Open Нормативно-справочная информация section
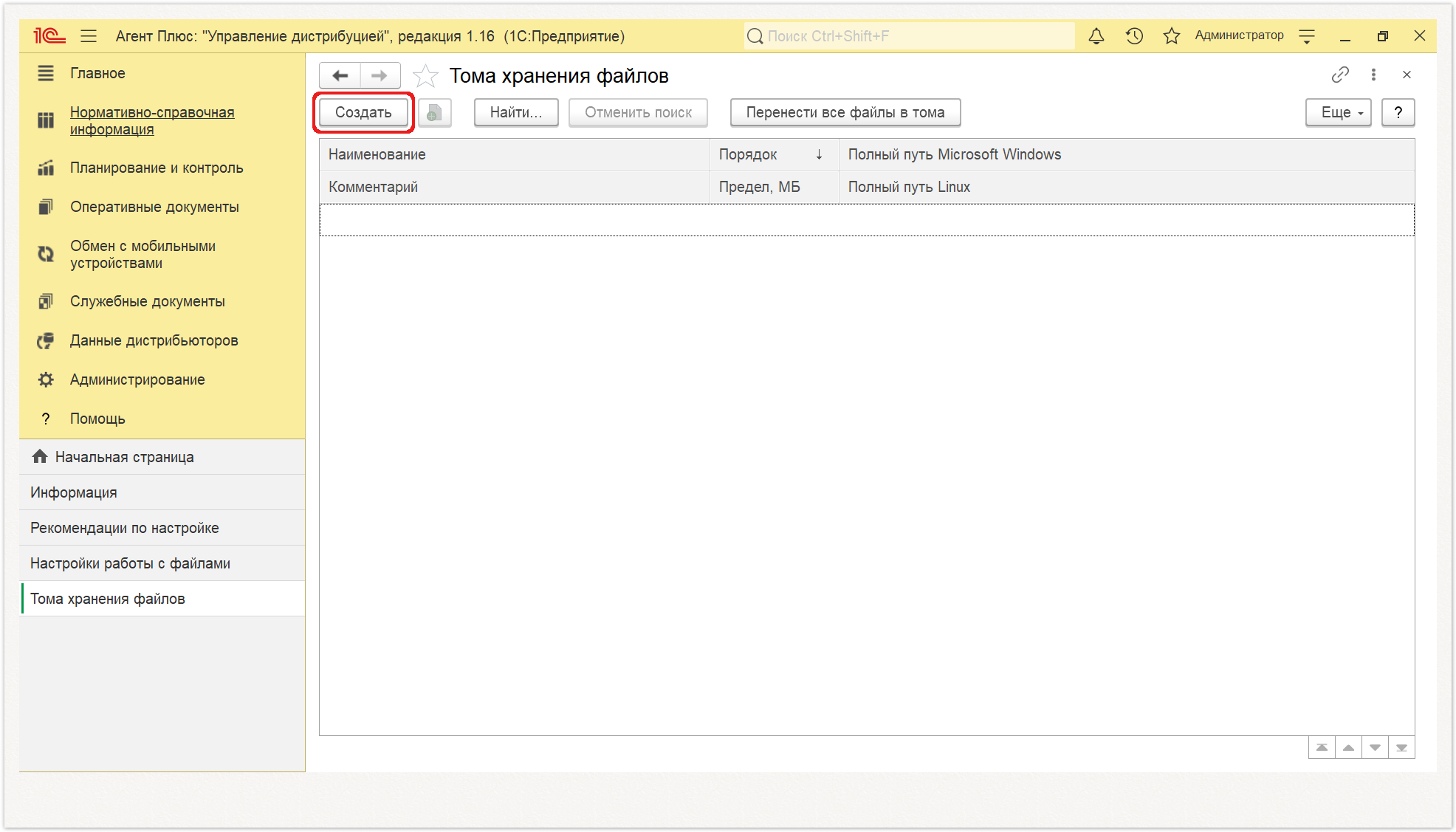 click(x=152, y=120)
